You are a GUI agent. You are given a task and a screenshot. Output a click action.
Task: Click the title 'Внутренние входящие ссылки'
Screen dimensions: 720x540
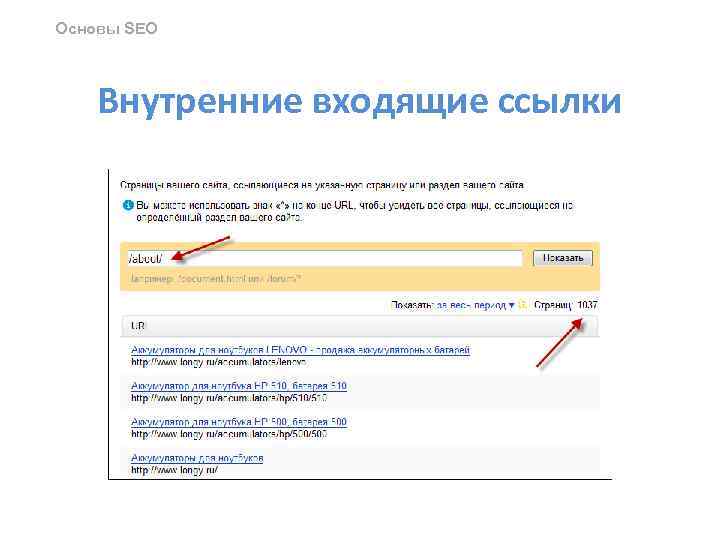[360, 101]
